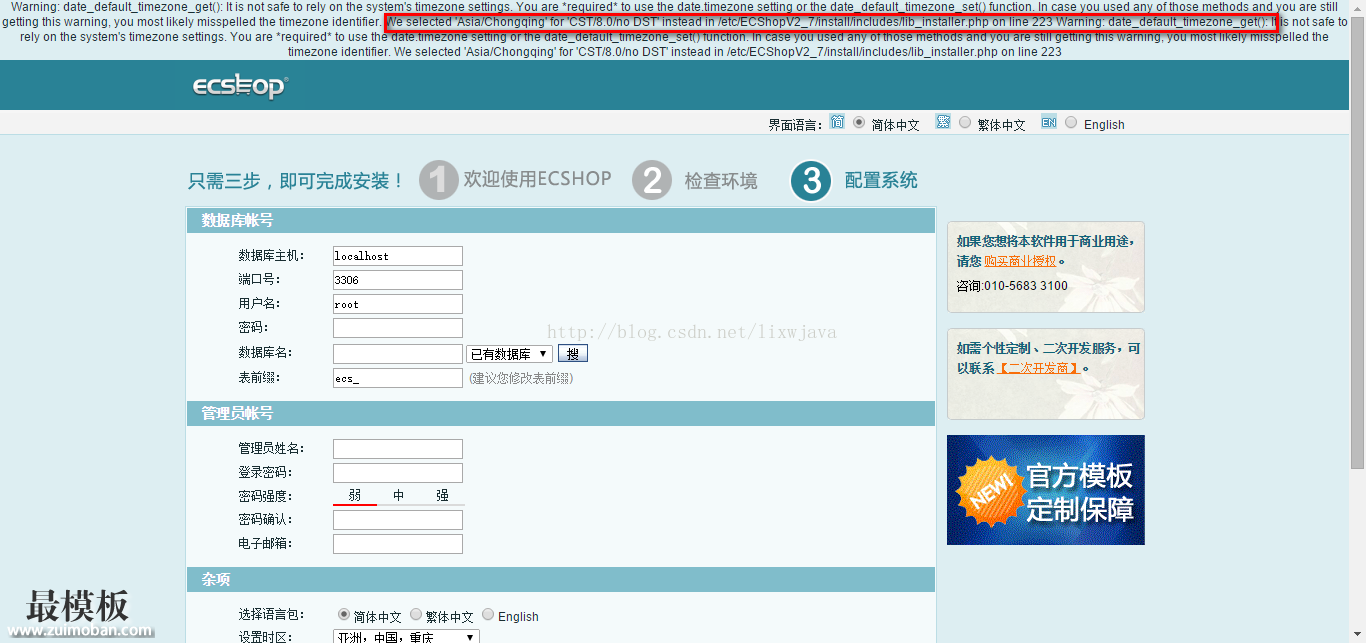
Task: Click the EN English language icon
Action: click(1049, 122)
